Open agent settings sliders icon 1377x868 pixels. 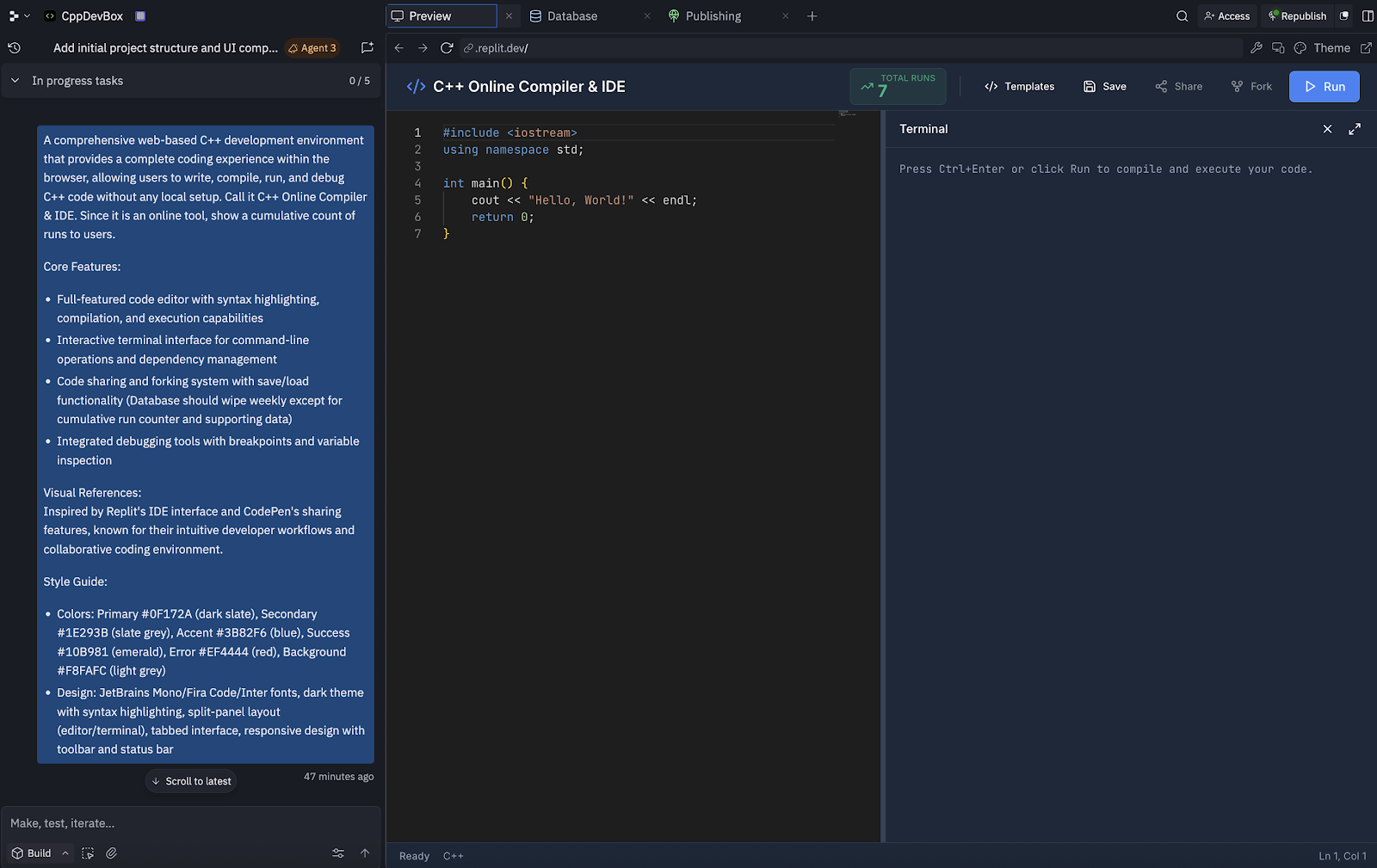click(x=338, y=853)
